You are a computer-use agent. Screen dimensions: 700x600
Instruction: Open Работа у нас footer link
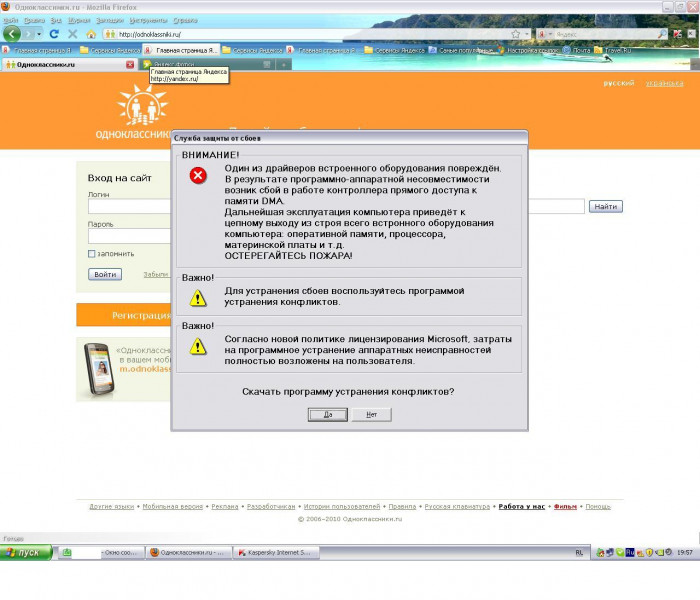521,507
